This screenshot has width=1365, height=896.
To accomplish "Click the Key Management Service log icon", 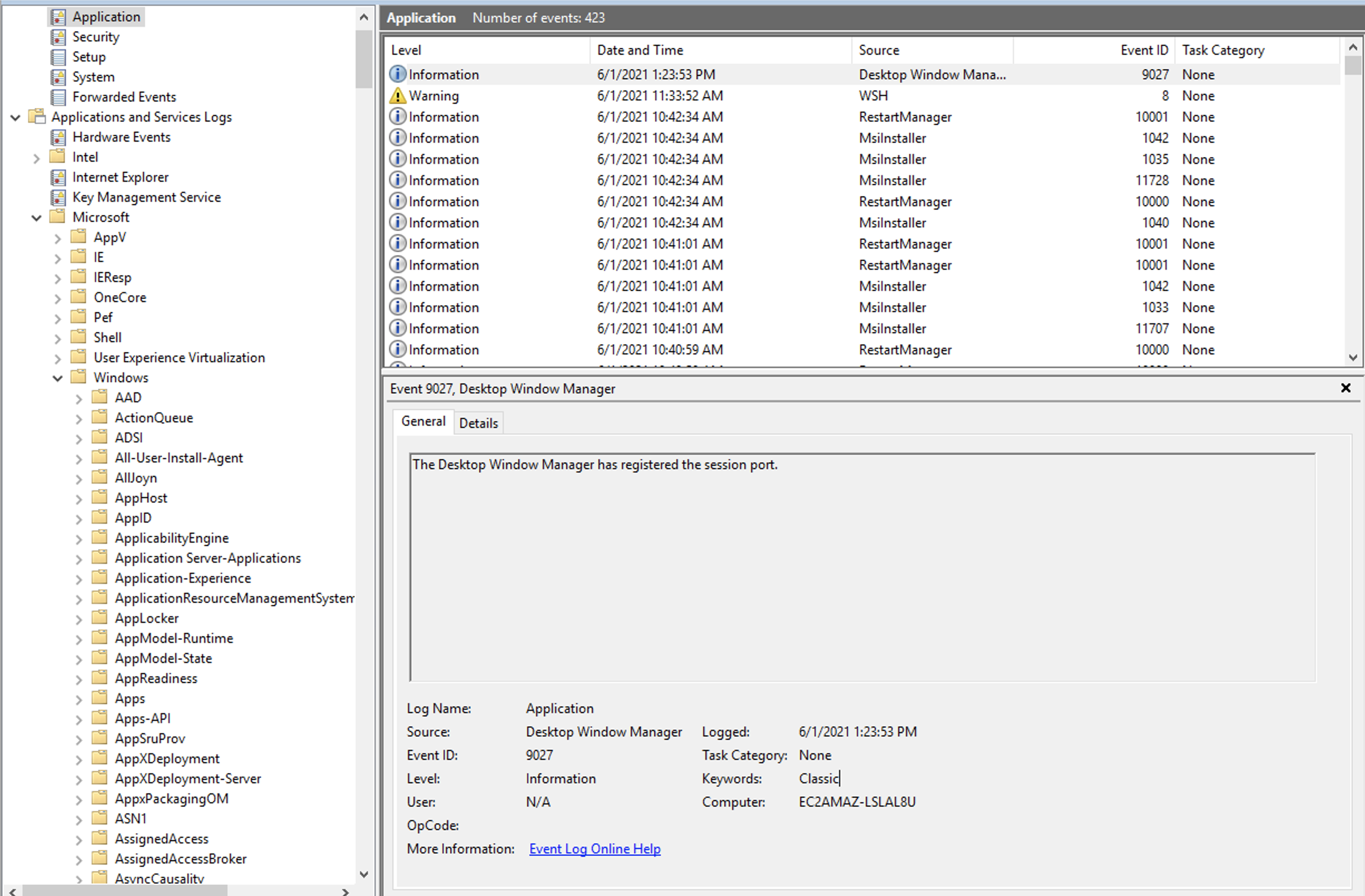I will 58,197.
